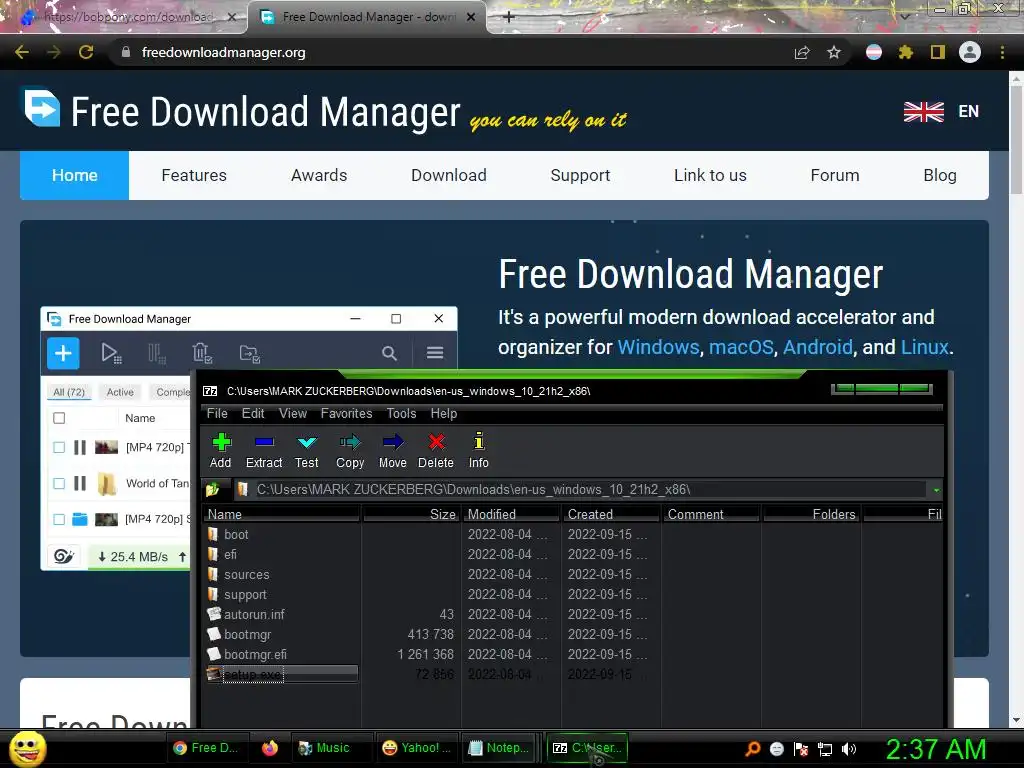This screenshot has height=768, width=1024.
Task: Open the Awards page
Action: pos(319,175)
